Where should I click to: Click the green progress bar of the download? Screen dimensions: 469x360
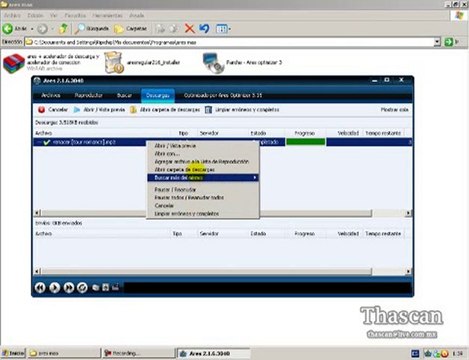(306, 142)
